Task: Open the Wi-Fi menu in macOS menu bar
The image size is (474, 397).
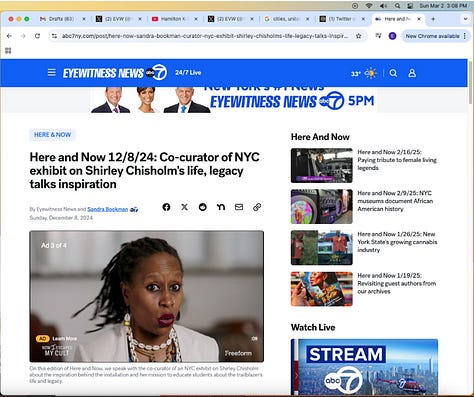Action: [369, 6]
